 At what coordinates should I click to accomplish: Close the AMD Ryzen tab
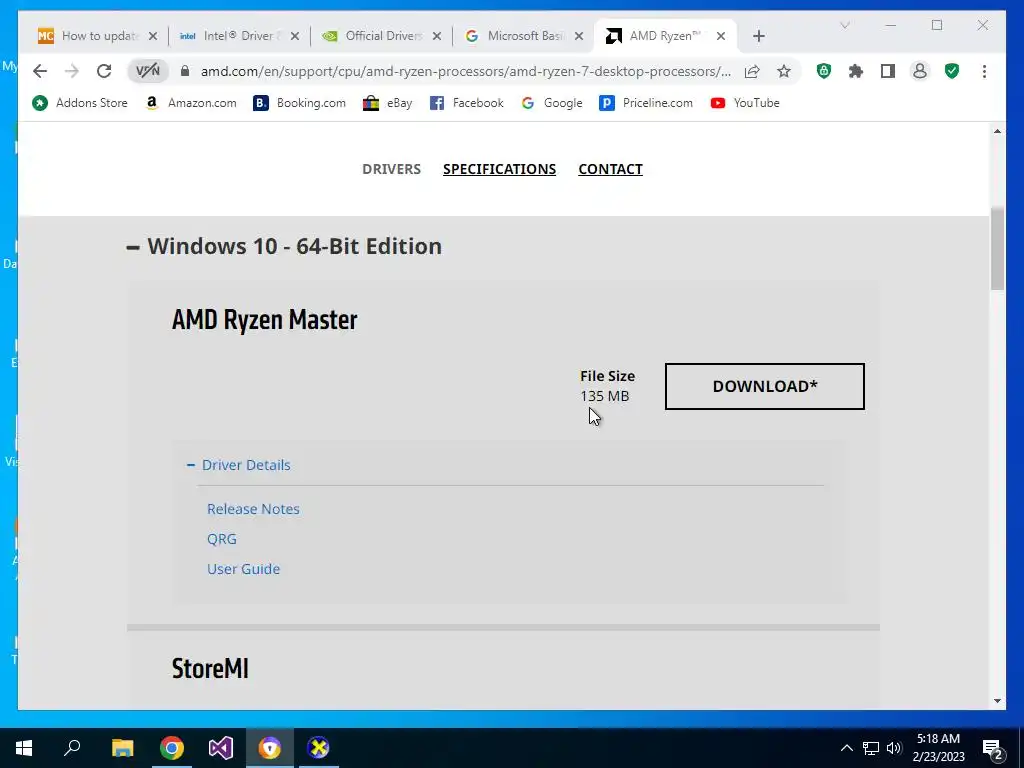click(x=721, y=36)
